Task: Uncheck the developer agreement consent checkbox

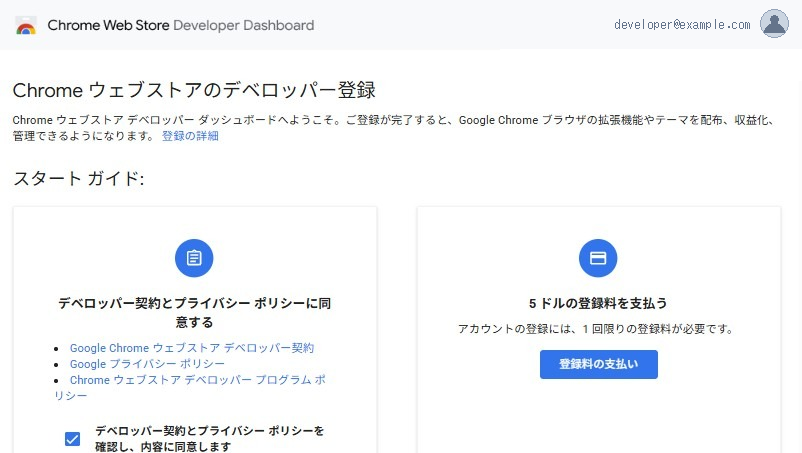Action: click(73, 439)
